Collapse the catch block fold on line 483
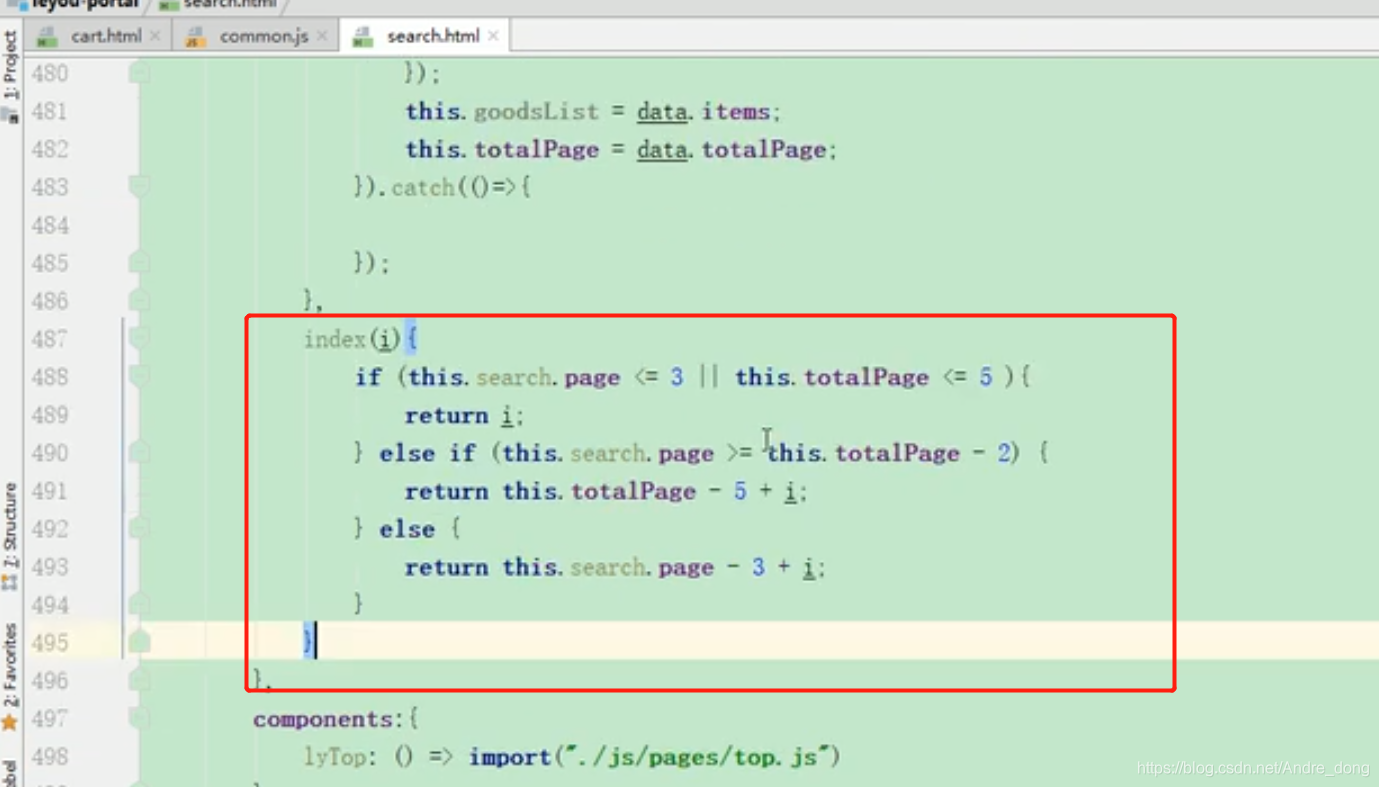Screen dimensions: 1379x787 [x=139, y=187]
